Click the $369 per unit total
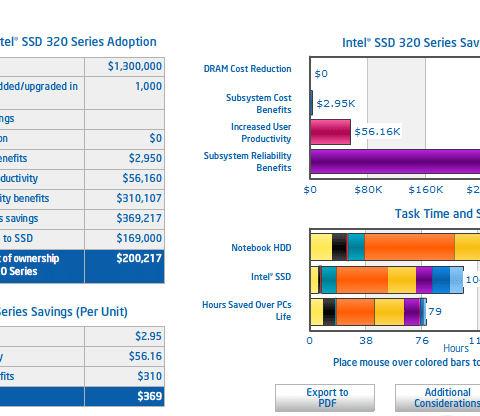The image size is (480, 416). pyautogui.click(x=150, y=396)
